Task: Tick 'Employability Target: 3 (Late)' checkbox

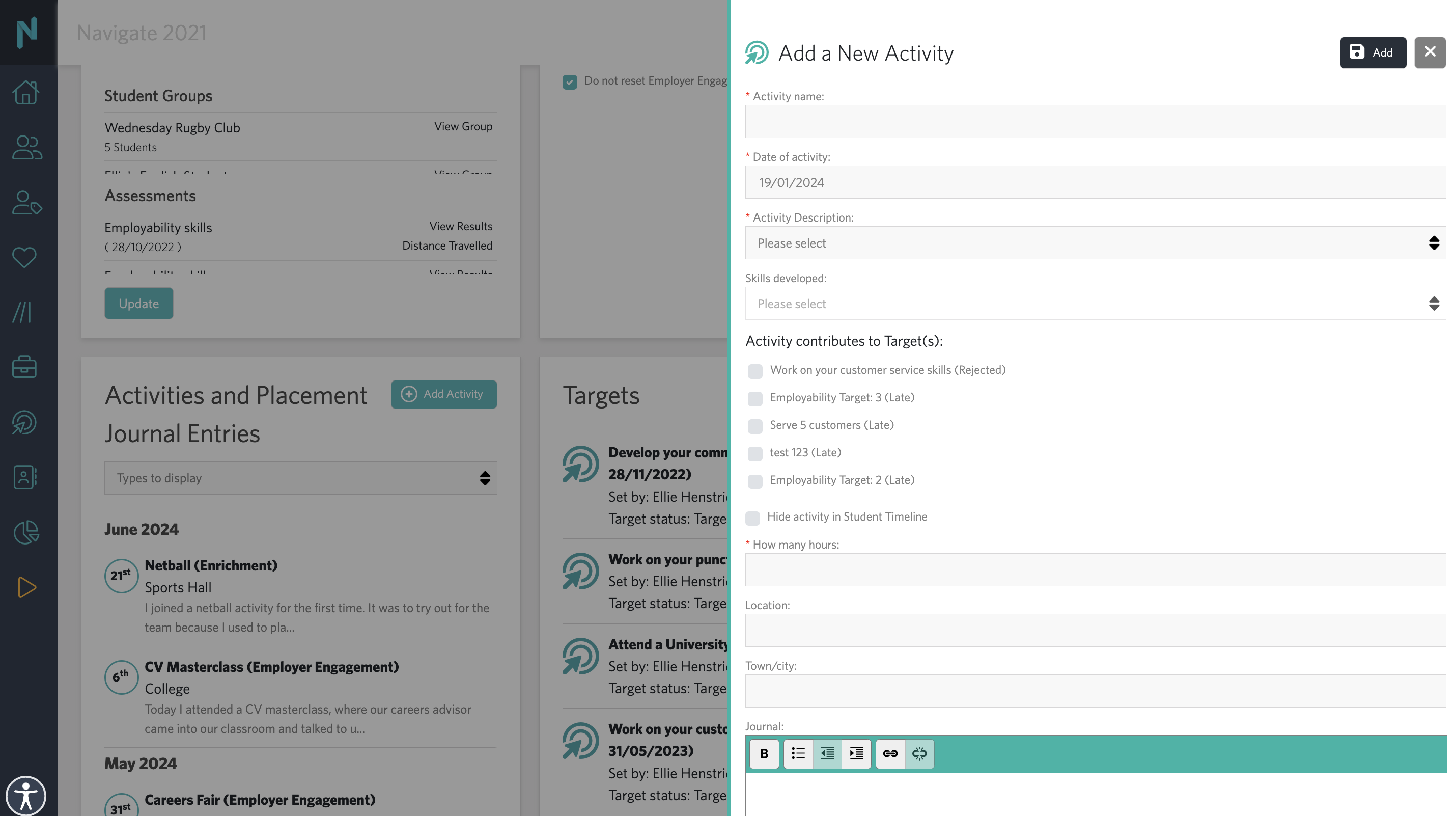Action: tap(754, 399)
